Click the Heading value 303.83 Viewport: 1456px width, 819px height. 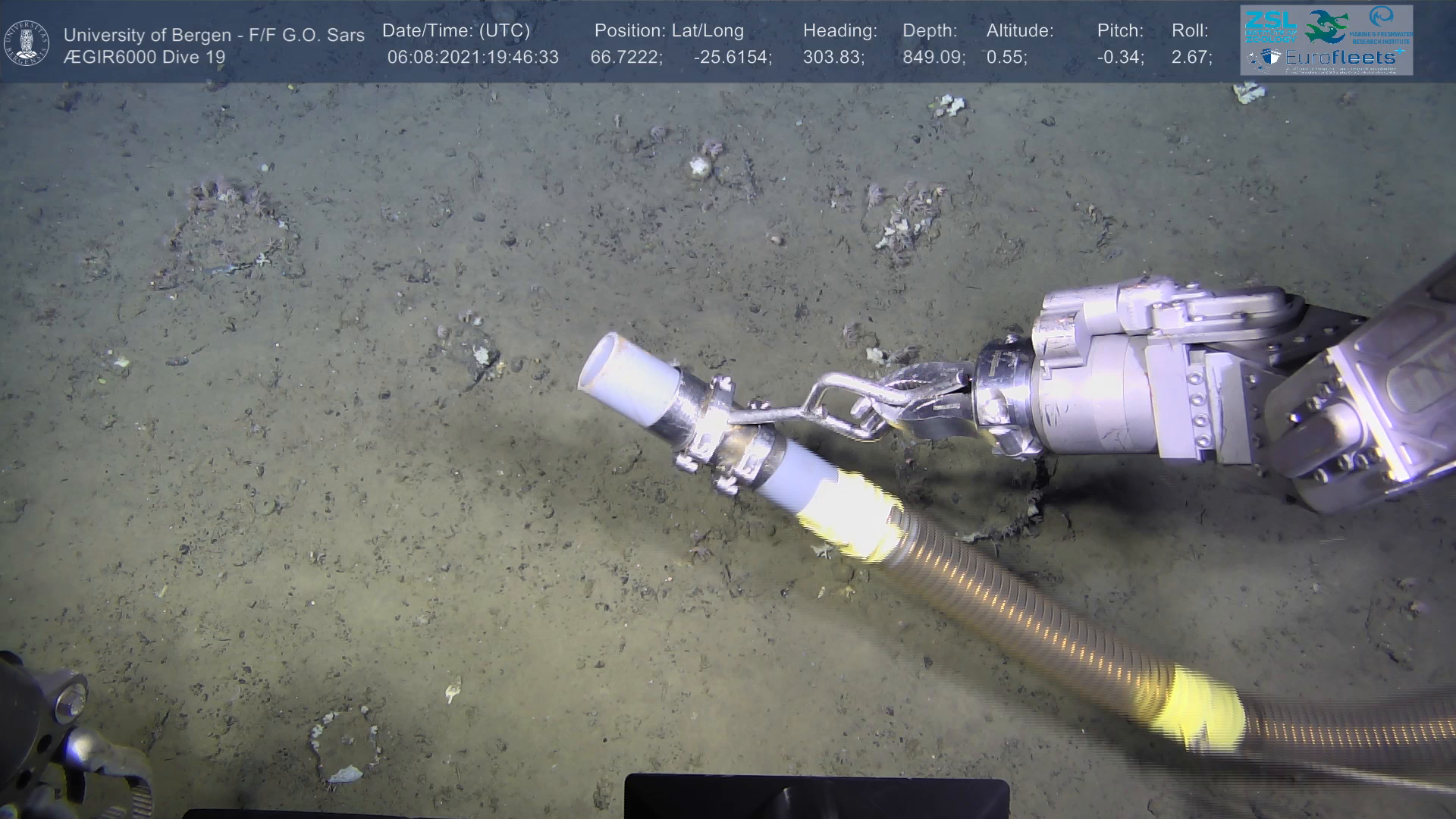(x=833, y=57)
